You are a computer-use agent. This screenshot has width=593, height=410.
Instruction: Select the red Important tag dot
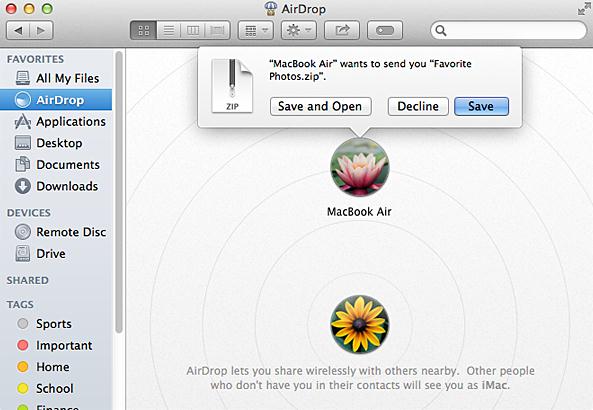23,345
